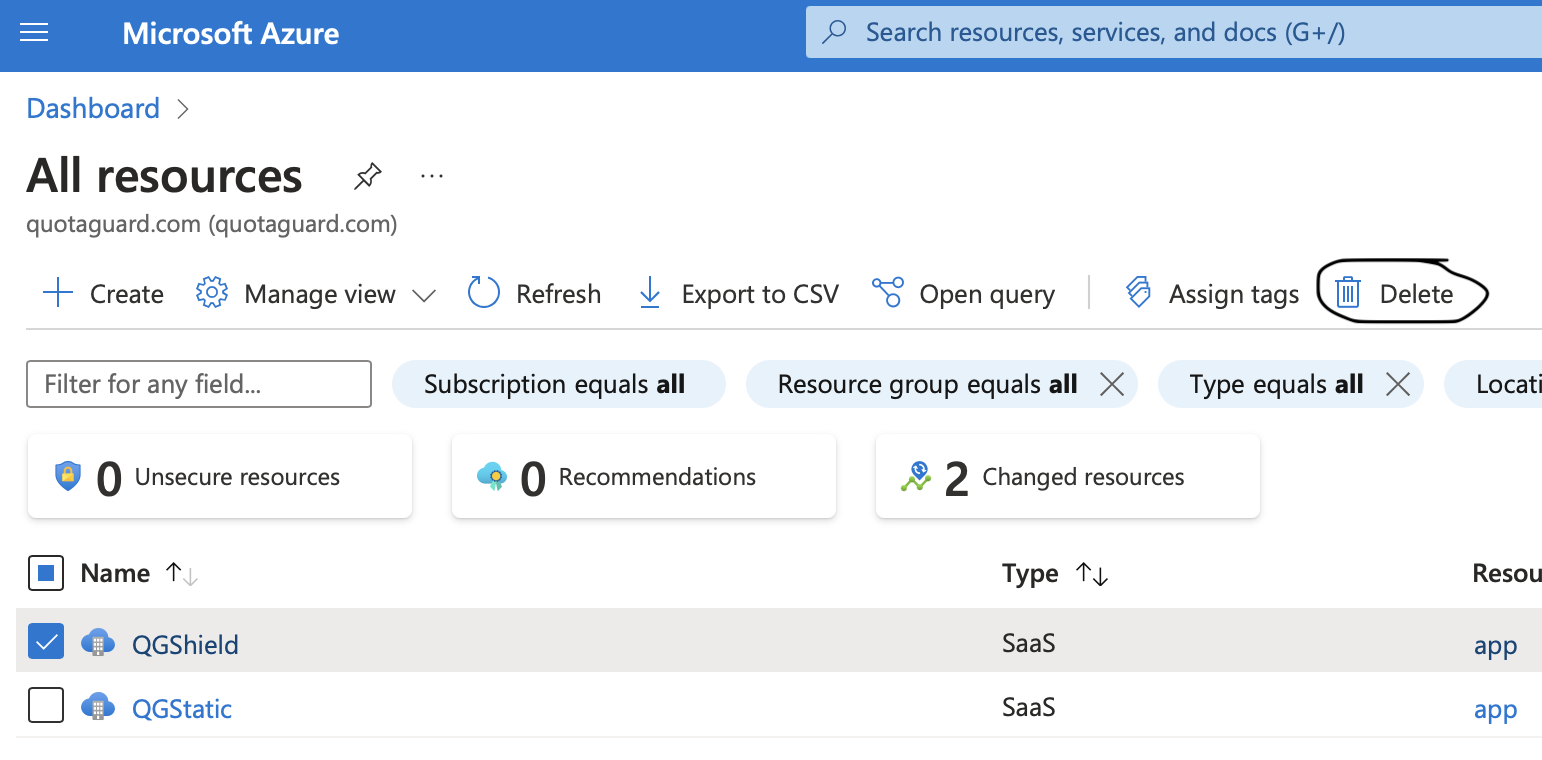Click the Assign tags label
Image resolution: width=1542 pixels, height=760 pixels.
coord(1234,294)
